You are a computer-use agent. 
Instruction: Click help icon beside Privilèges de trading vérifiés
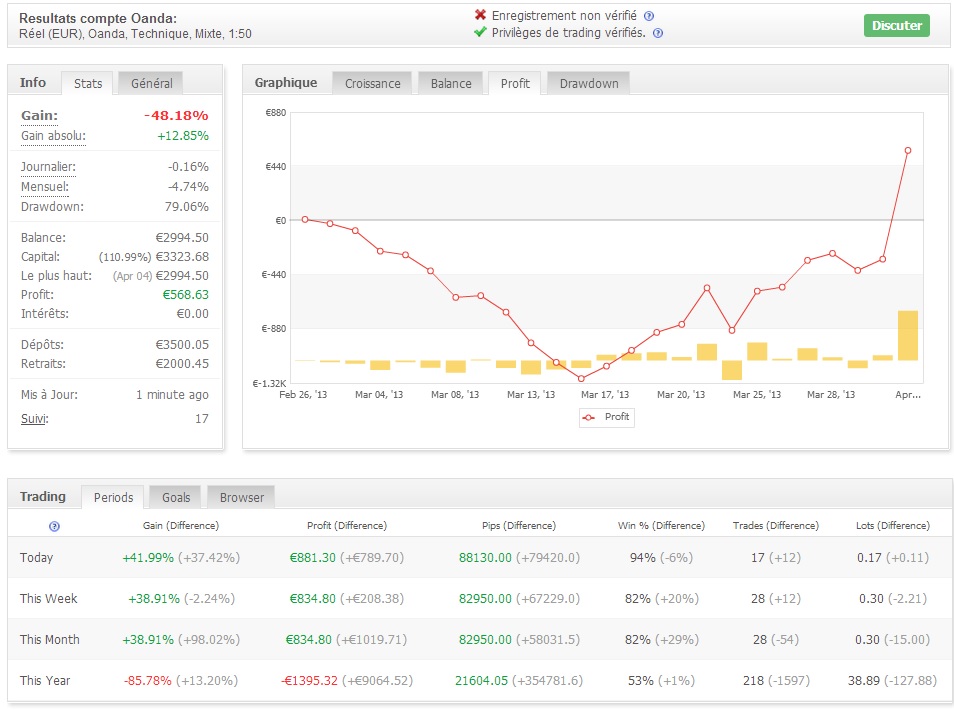658,33
